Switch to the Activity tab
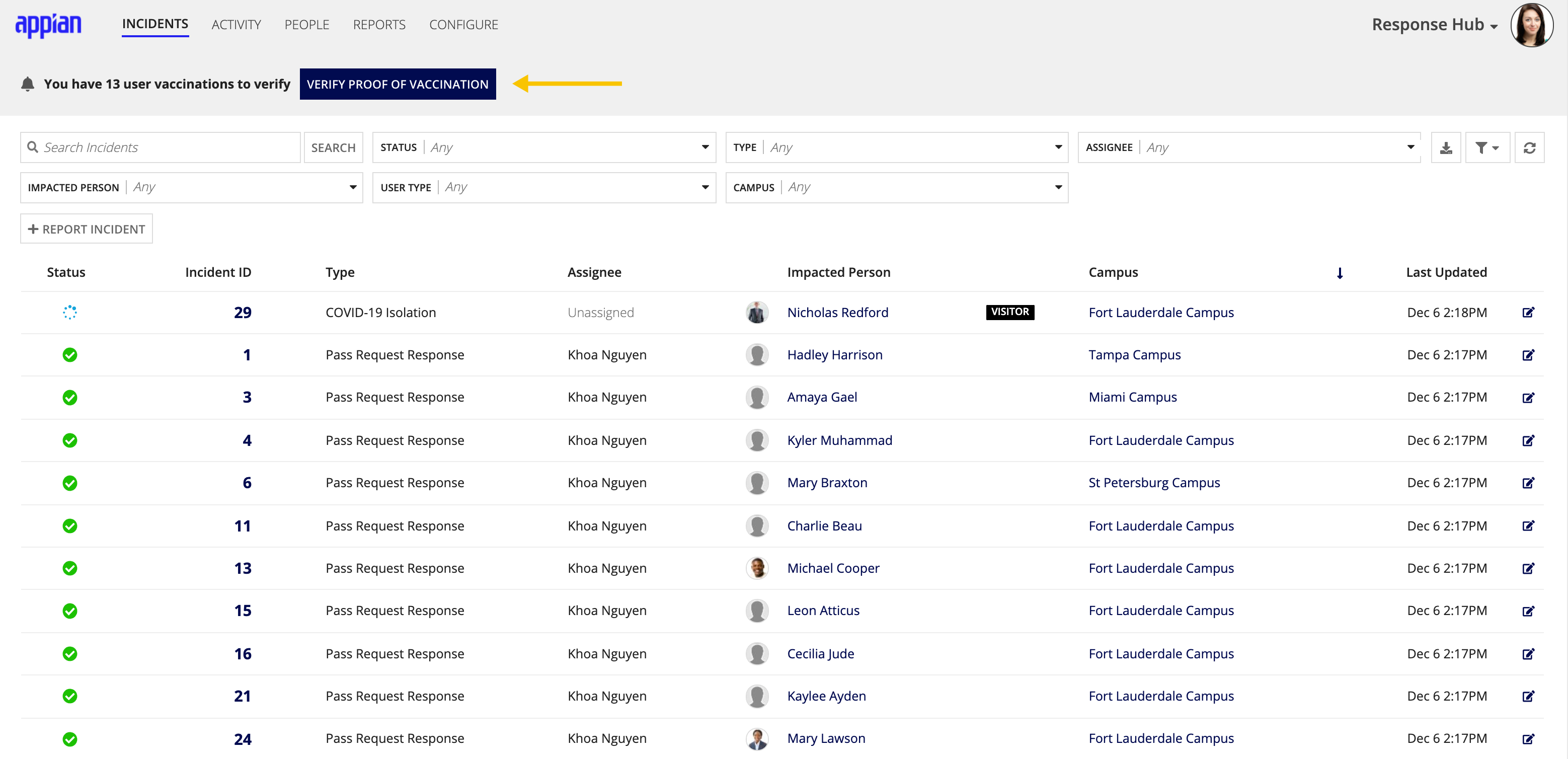This screenshot has height=759, width=1568. click(236, 25)
